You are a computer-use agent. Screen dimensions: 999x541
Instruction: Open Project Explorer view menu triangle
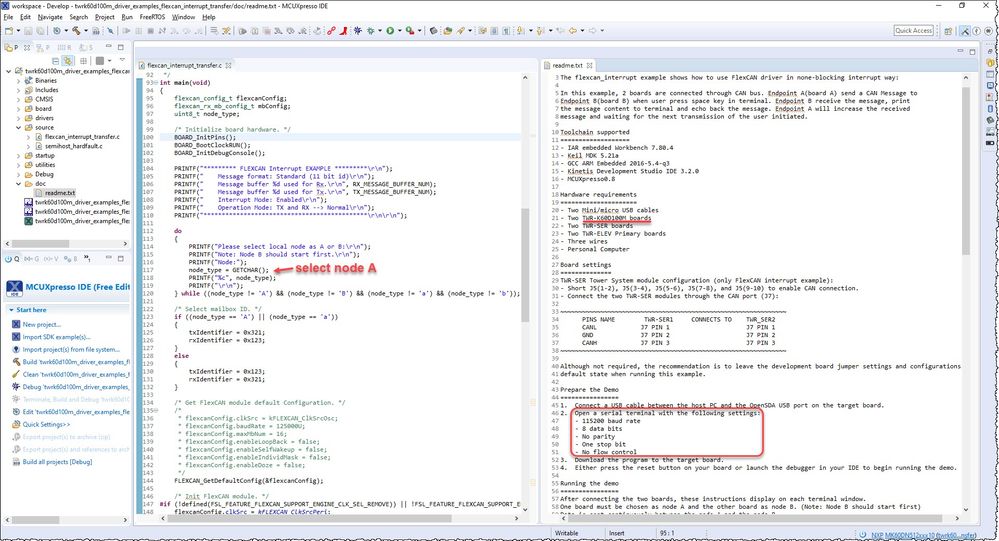point(122,61)
